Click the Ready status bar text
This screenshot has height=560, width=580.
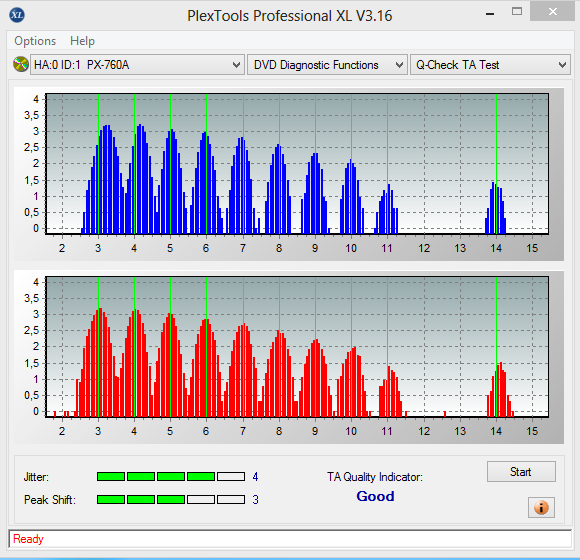[x=28, y=539]
